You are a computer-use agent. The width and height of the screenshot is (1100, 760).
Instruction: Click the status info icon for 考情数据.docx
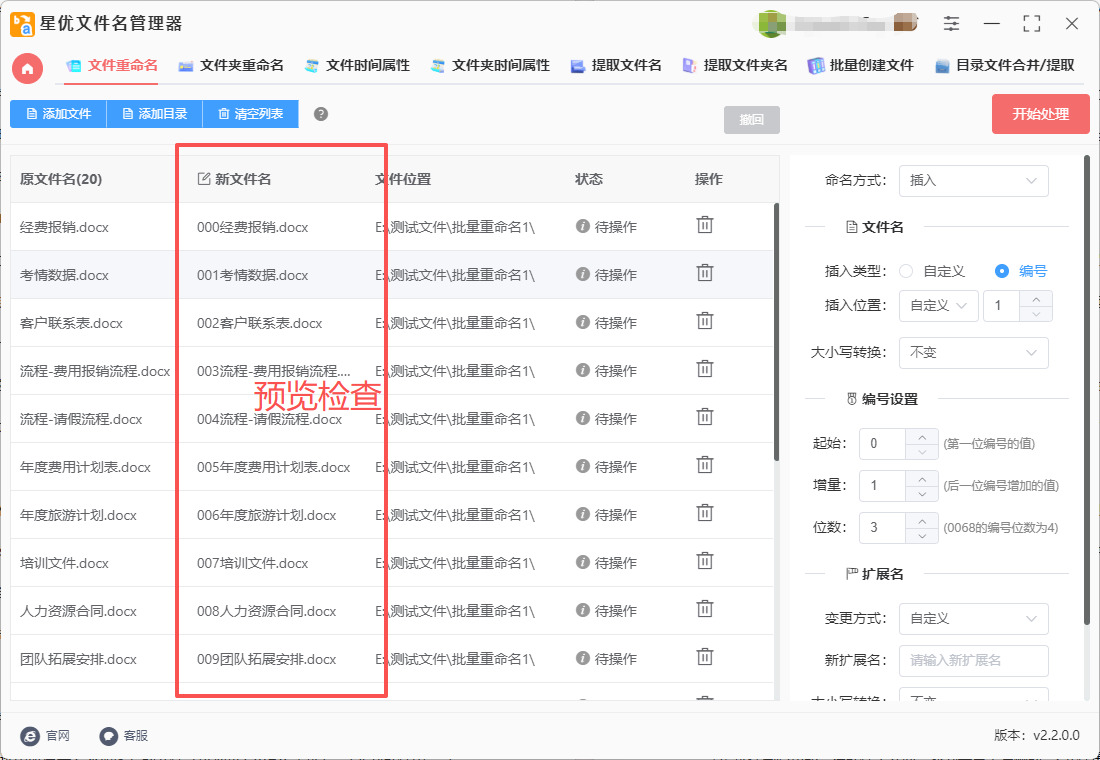pyautogui.click(x=582, y=274)
